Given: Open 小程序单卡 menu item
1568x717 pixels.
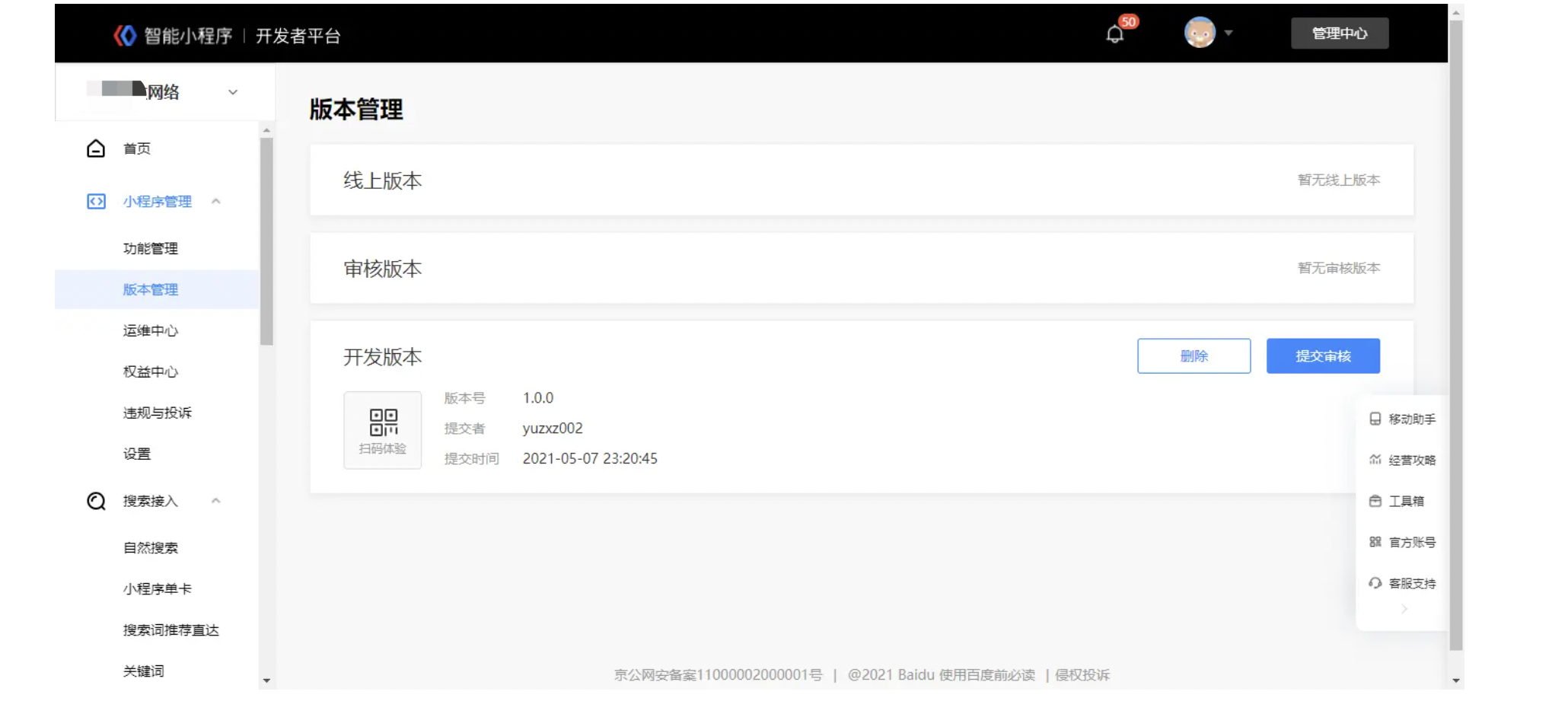Looking at the screenshot, I should pyautogui.click(x=158, y=589).
